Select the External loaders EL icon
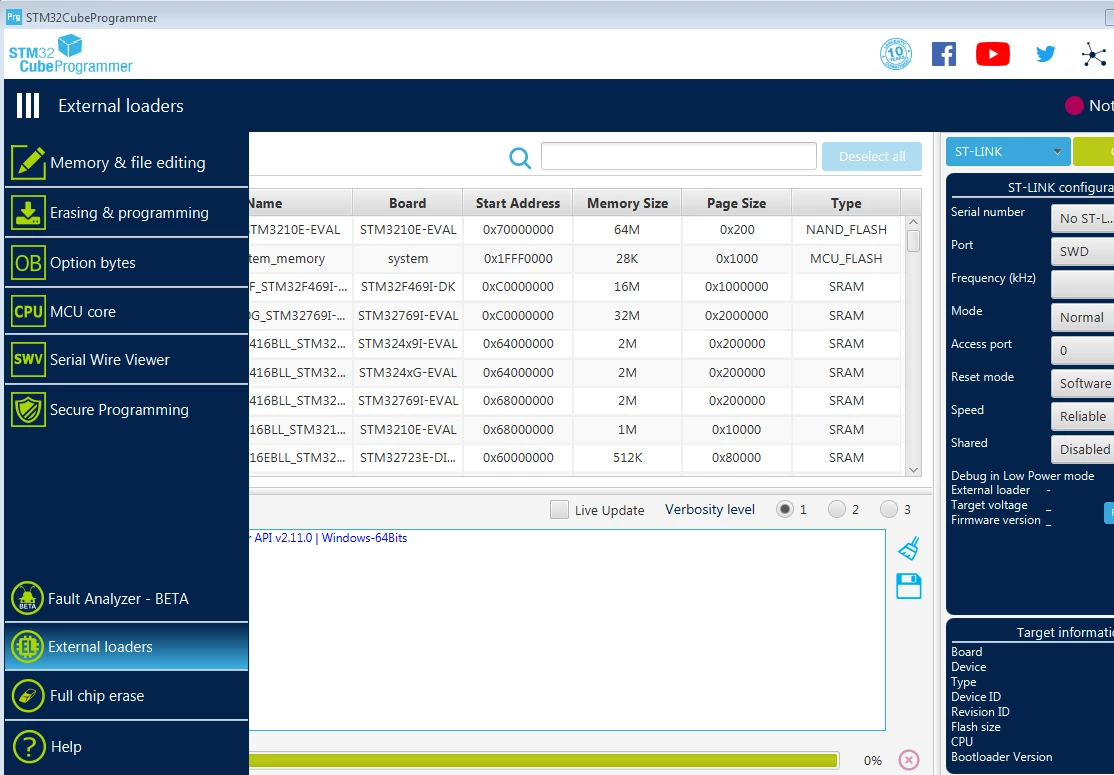 click(28, 646)
